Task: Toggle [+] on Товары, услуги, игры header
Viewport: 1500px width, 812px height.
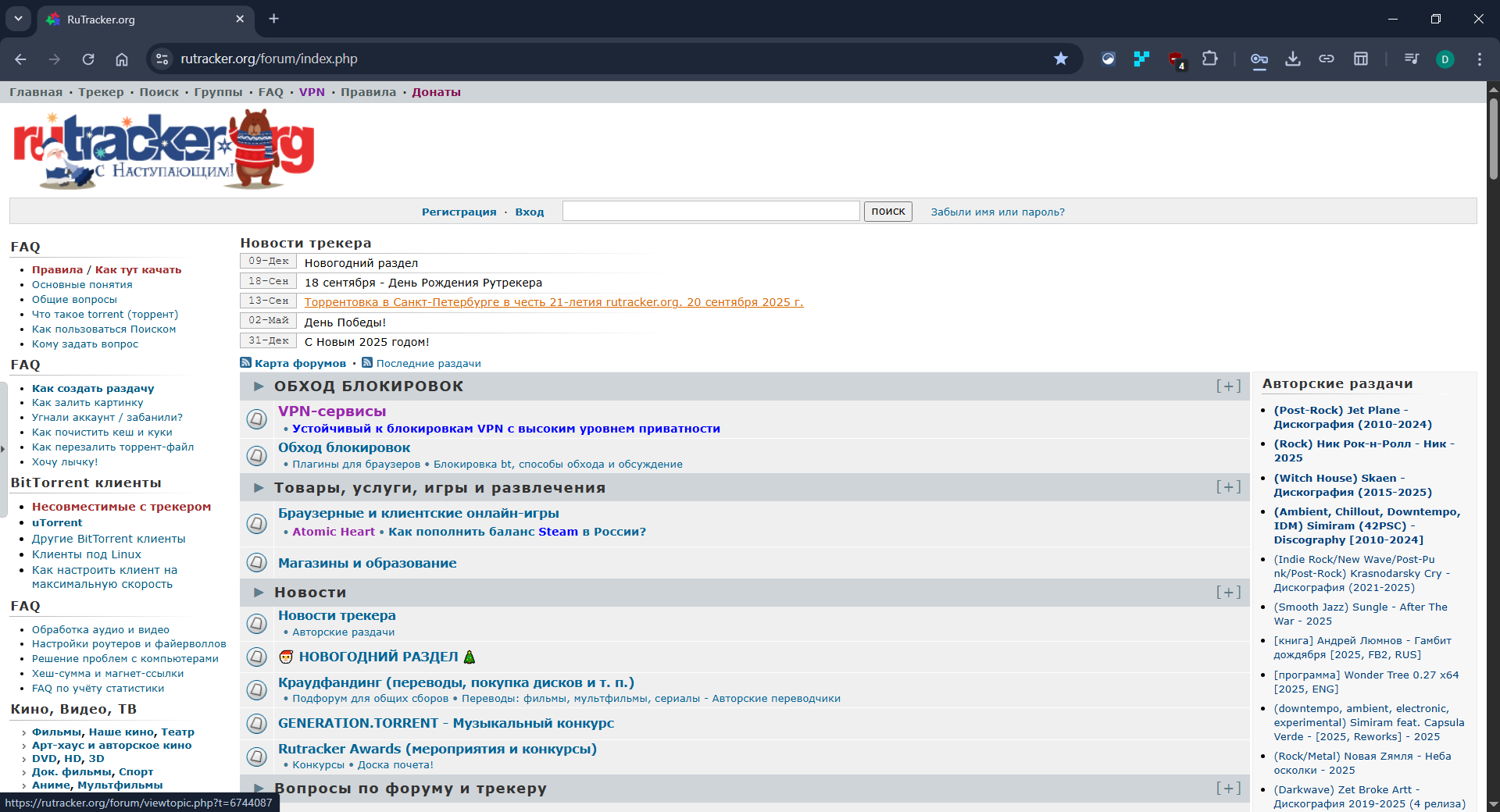Action: [x=1227, y=487]
